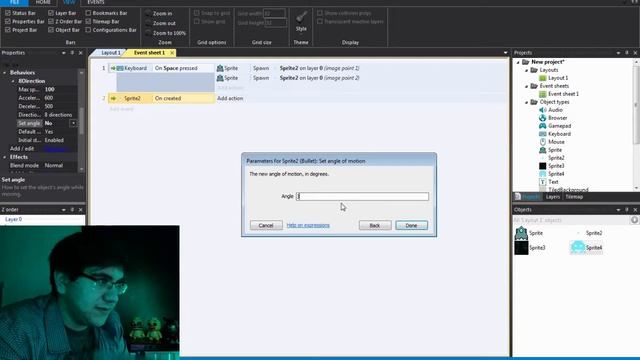Viewport: 640px width, 360px height.
Task: Click Max speed value 100 field
Action: [x=60, y=89]
